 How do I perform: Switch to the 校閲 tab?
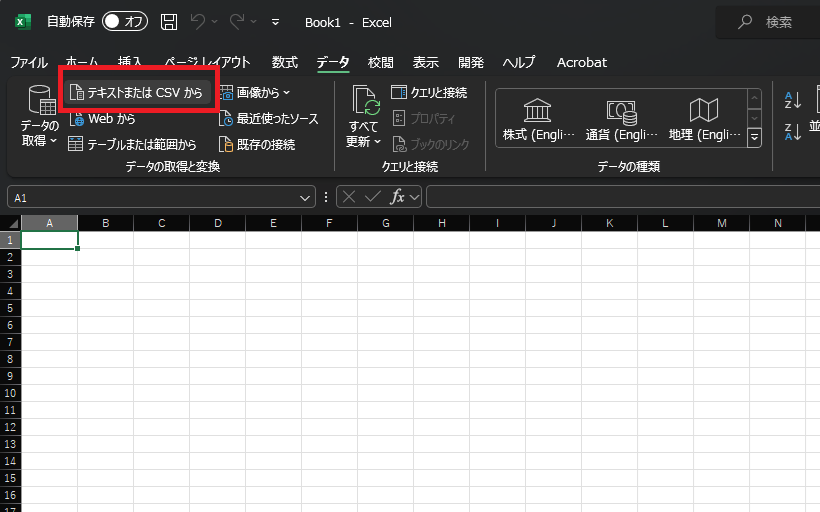coord(380,62)
